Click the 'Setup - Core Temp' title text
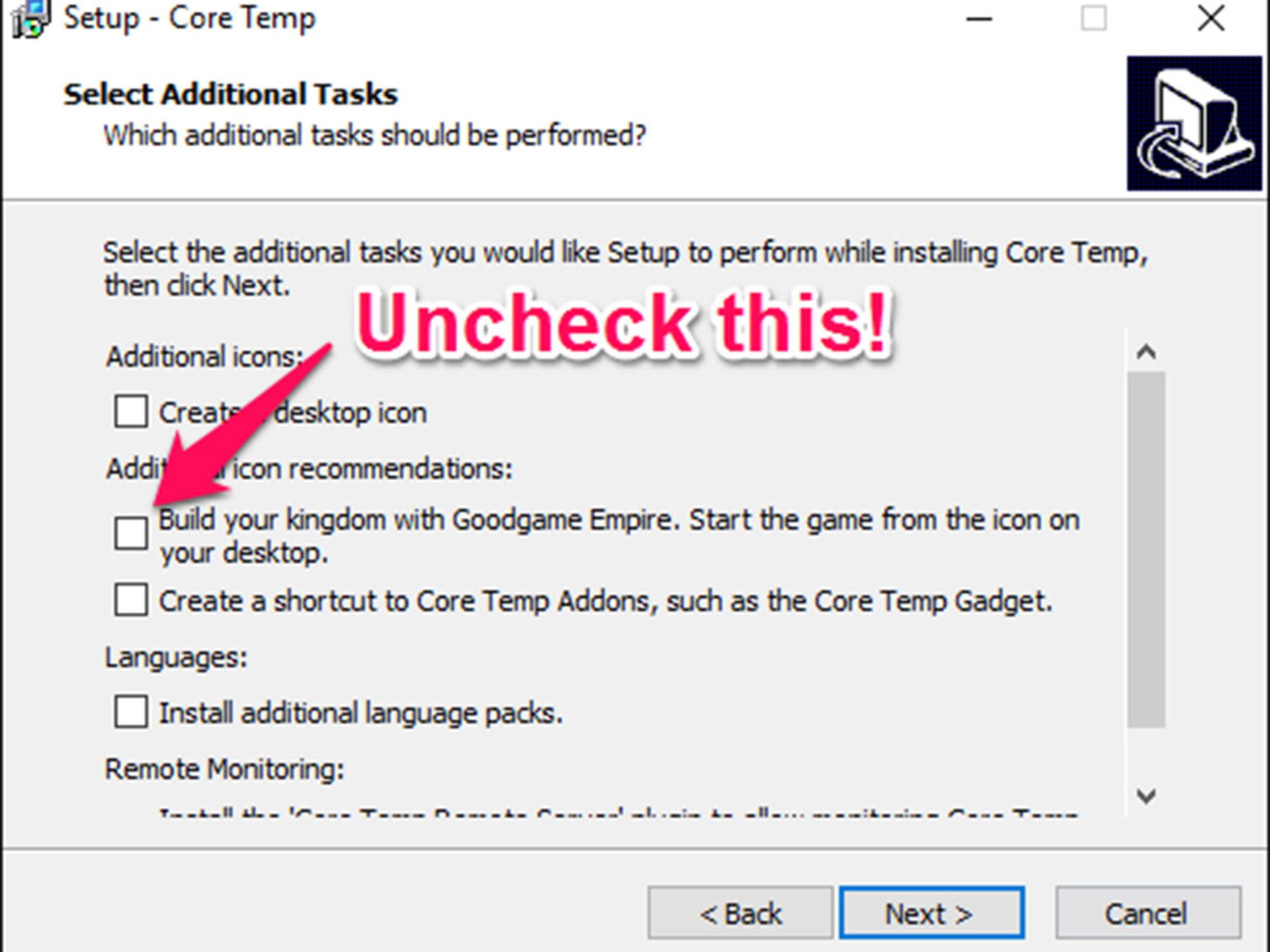 (x=190, y=19)
